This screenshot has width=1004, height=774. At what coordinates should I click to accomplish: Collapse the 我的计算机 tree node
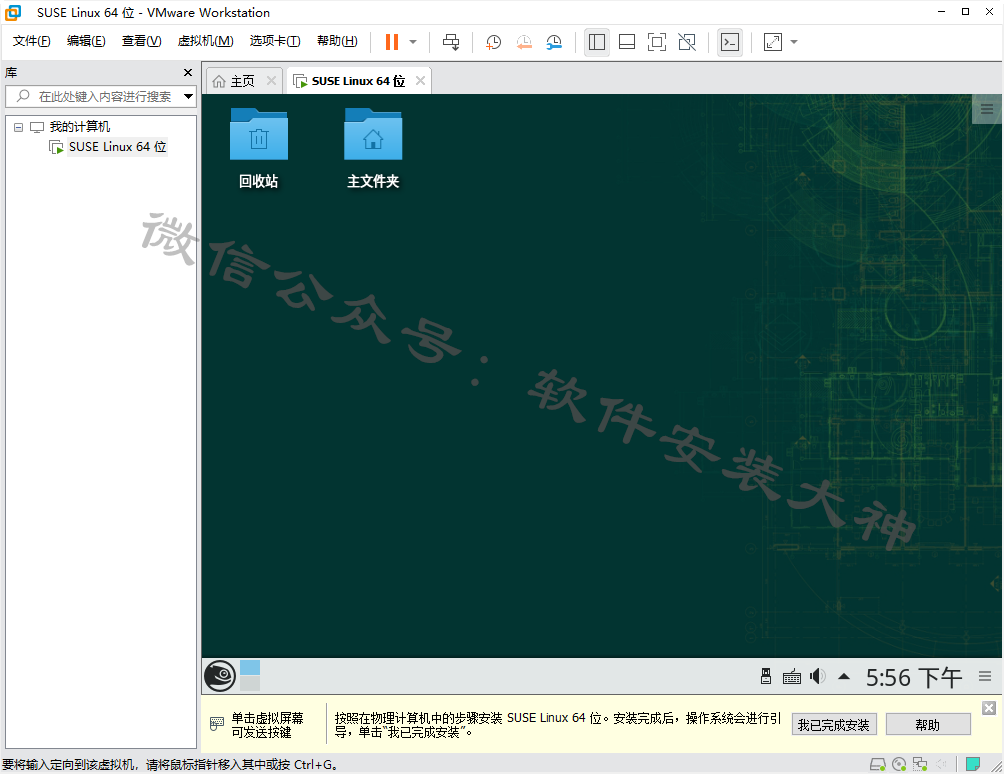click(19, 127)
